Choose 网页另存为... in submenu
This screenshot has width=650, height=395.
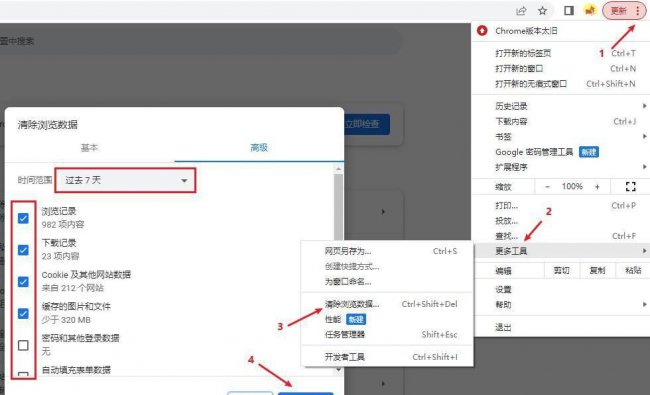387,251
